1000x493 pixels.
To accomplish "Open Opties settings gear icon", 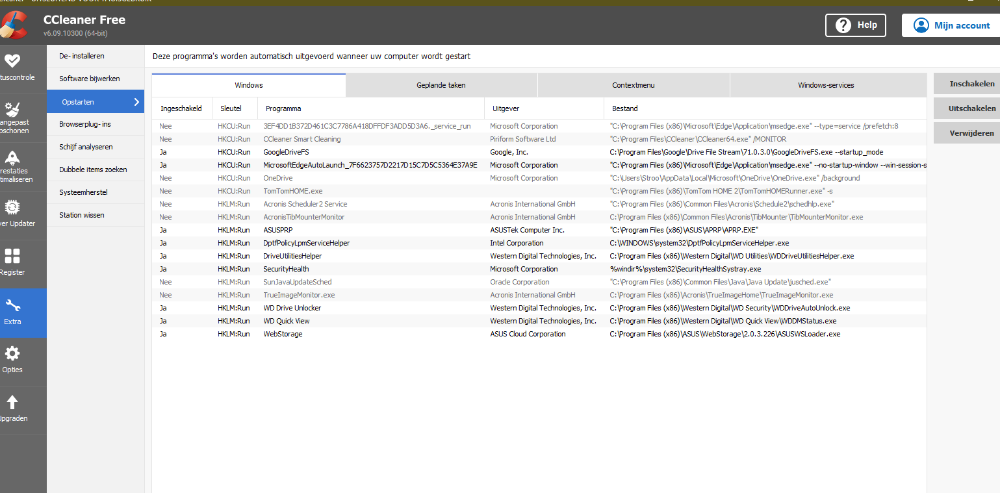I will tap(13, 354).
